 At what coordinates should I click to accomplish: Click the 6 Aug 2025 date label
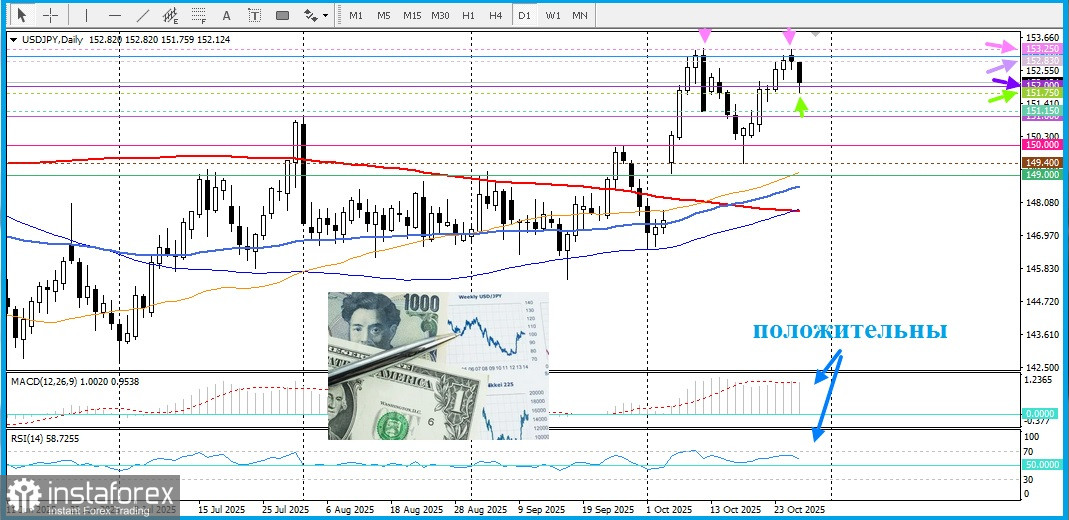[x=350, y=509]
